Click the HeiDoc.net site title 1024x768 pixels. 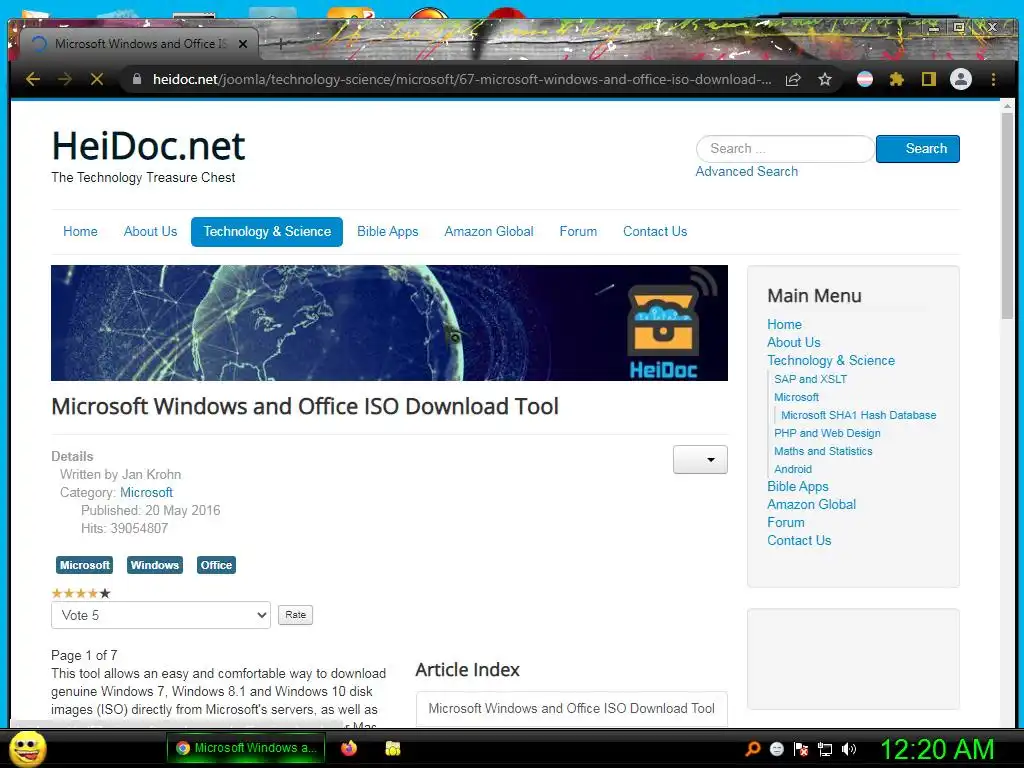pyautogui.click(x=148, y=146)
